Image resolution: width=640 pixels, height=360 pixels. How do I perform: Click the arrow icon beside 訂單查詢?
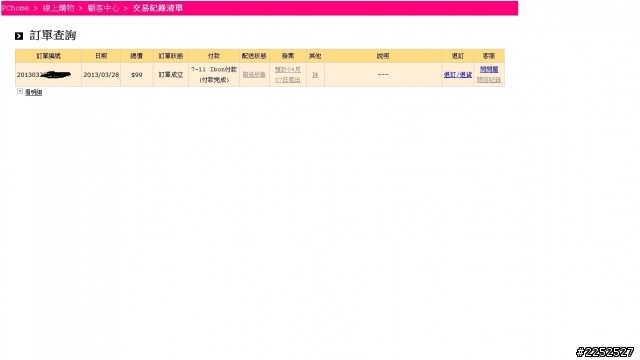point(19,36)
